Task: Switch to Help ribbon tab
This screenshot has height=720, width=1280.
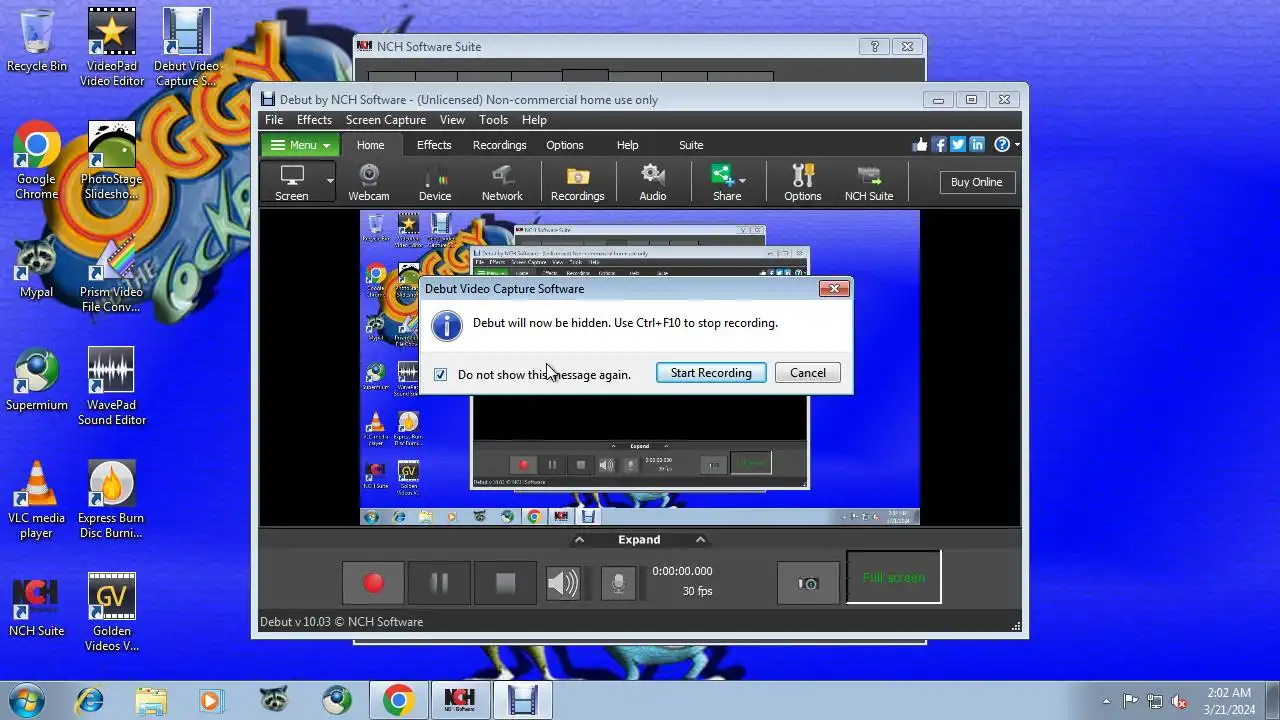Action: [628, 145]
